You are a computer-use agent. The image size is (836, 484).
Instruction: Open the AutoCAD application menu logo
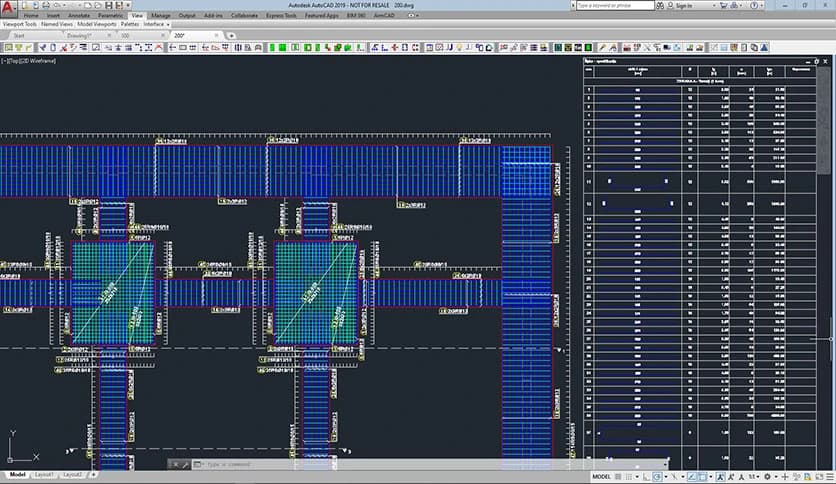8,9
